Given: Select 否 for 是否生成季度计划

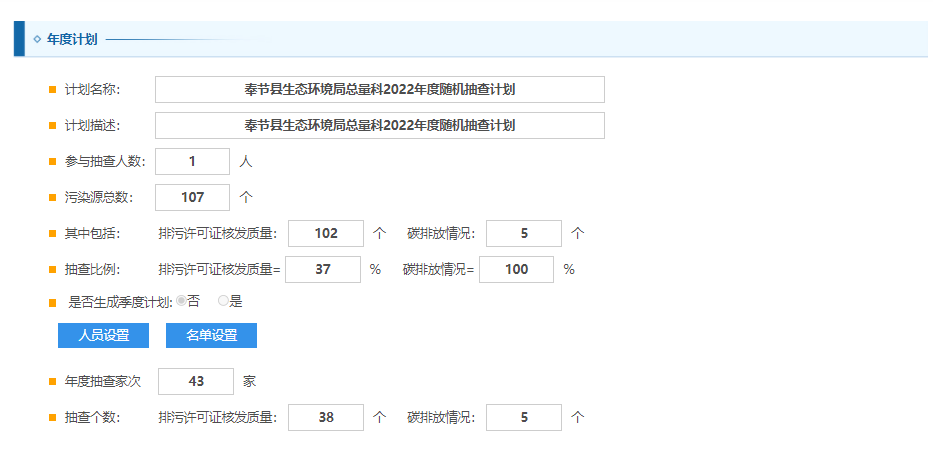Looking at the screenshot, I should [x=181, y=302].
